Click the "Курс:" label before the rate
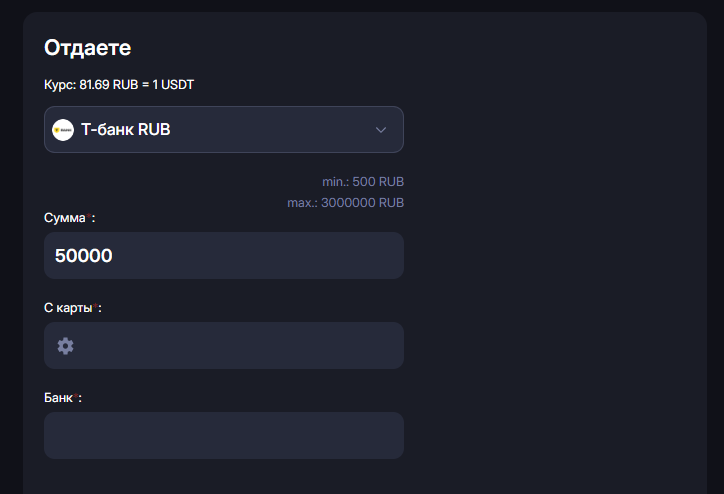 tap(60, 85)
